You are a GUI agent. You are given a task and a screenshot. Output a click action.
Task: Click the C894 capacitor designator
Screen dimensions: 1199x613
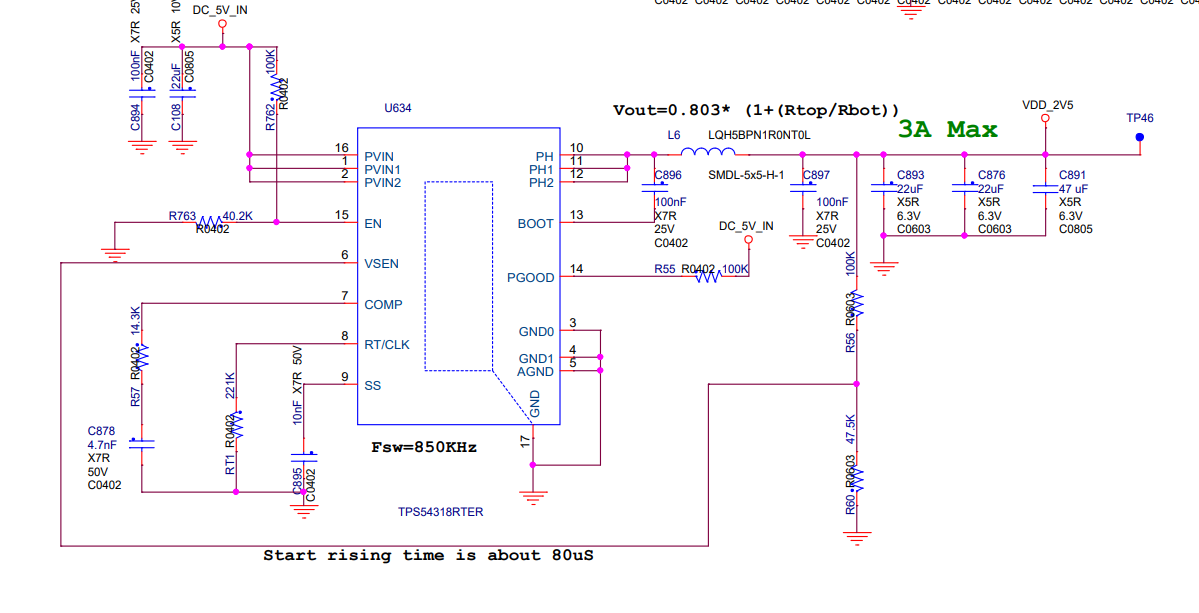click(135, 117)
